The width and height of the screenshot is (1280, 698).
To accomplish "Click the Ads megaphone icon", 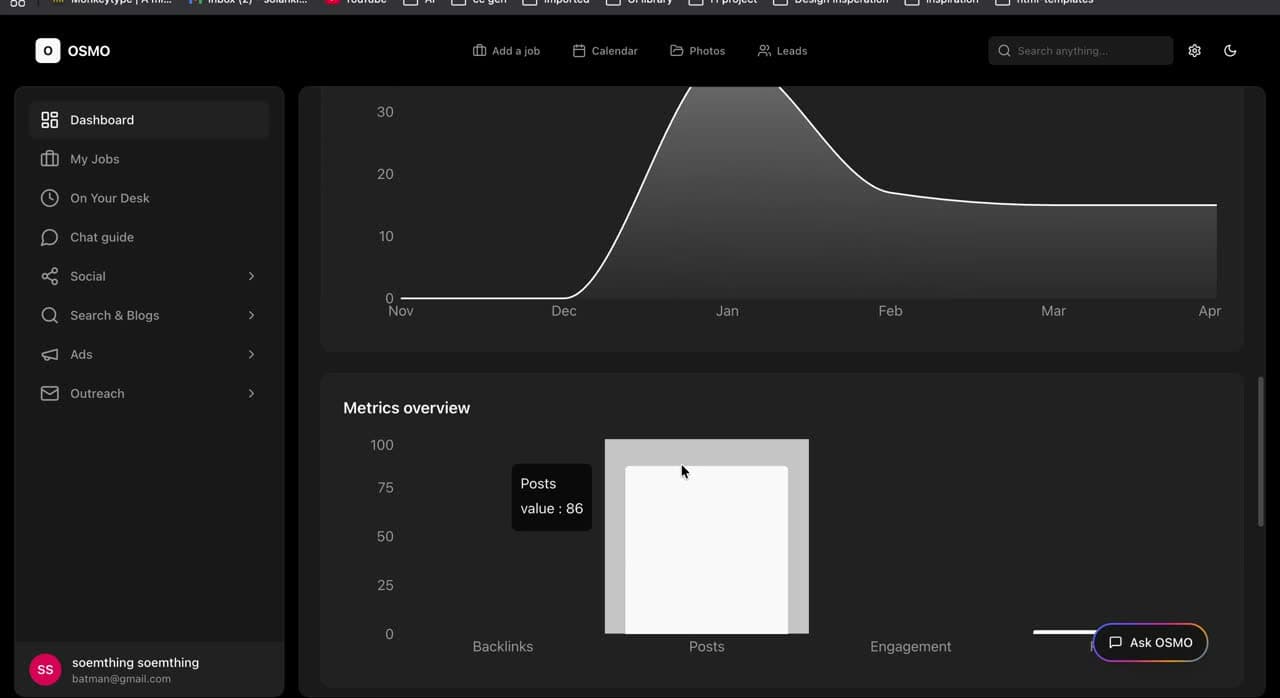I will click(x=49, y=354).
